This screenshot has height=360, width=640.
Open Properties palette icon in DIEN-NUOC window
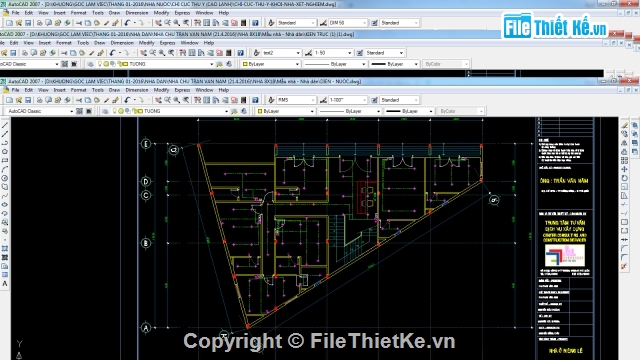point(198,100)
